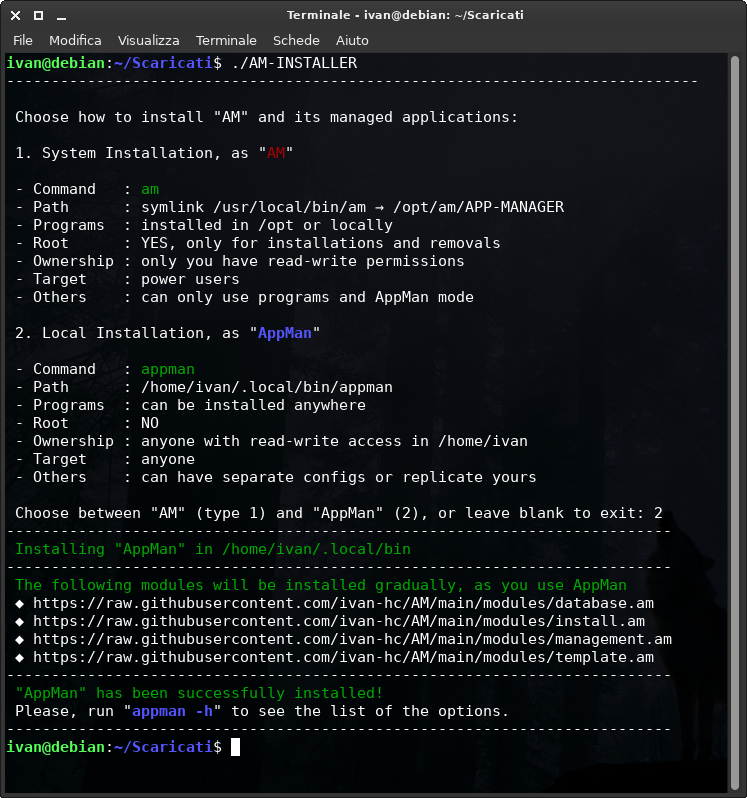The height and width of the screenshot is (798, 747).
Task: Click the 'NO' root value
Action: coord(150,423)
